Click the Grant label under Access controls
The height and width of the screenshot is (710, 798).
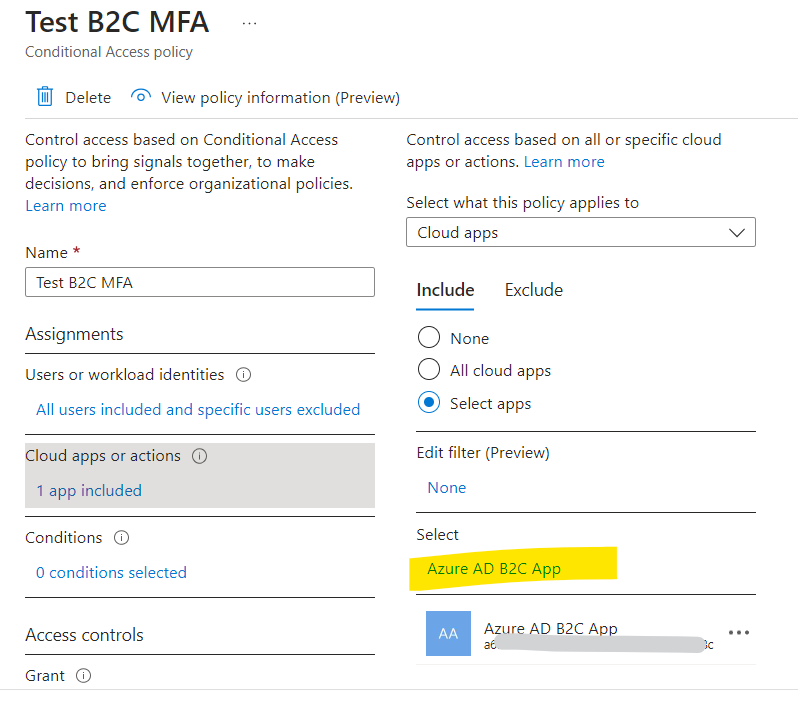[45, 675]
